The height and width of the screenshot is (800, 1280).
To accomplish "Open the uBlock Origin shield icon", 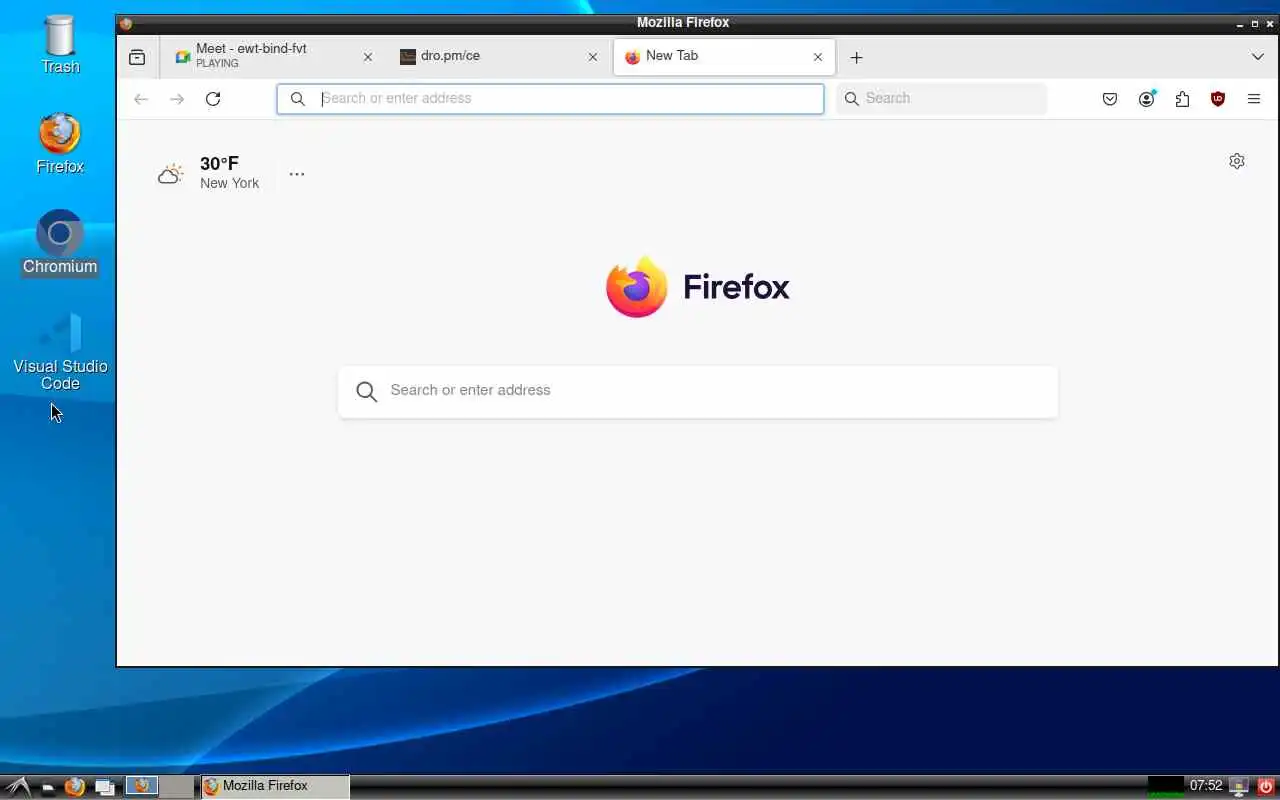I will (x=1217, y=99).
